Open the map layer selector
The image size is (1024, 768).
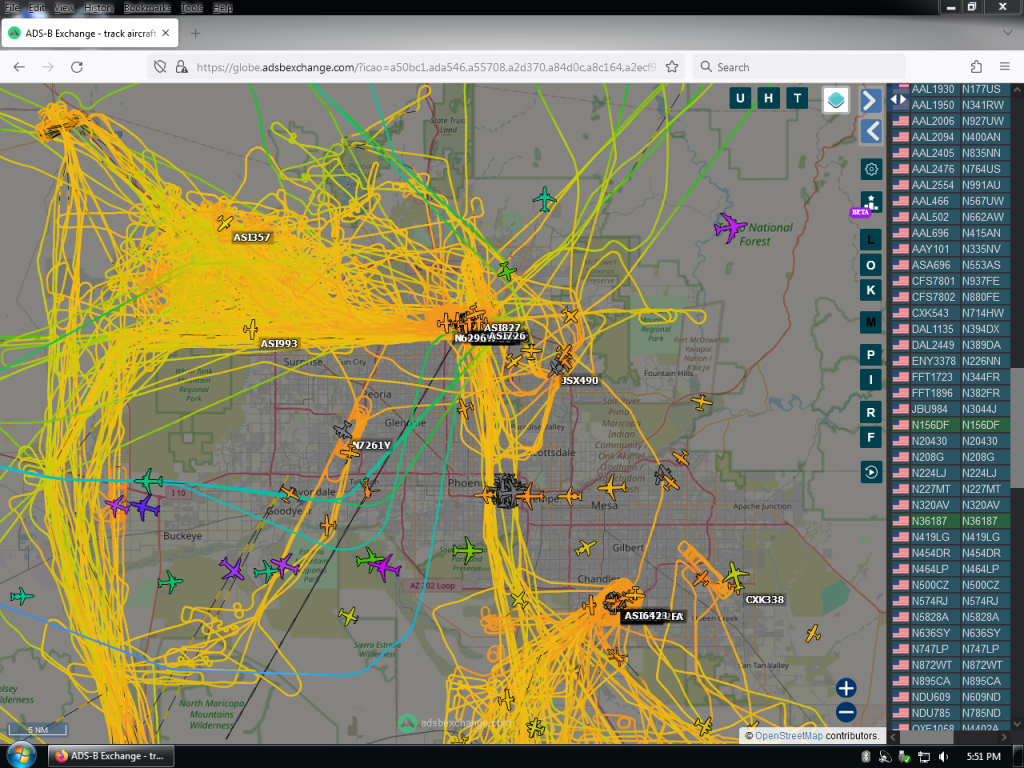[836, 100]
